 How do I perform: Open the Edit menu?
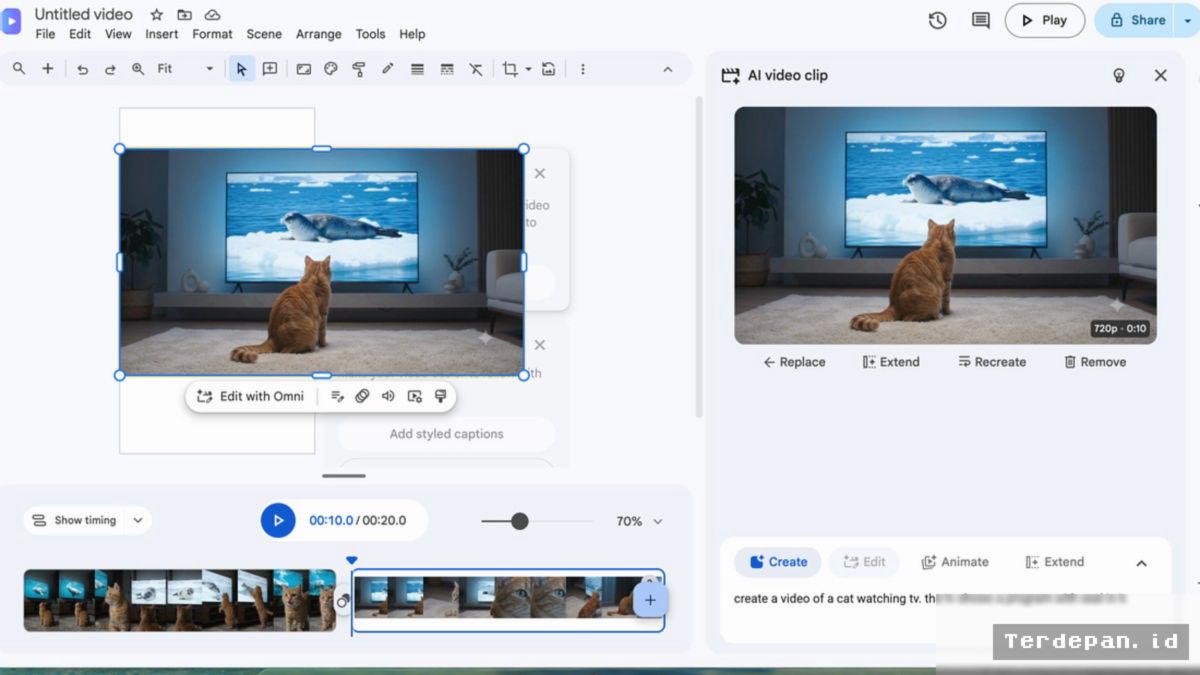tap(80, 34)
